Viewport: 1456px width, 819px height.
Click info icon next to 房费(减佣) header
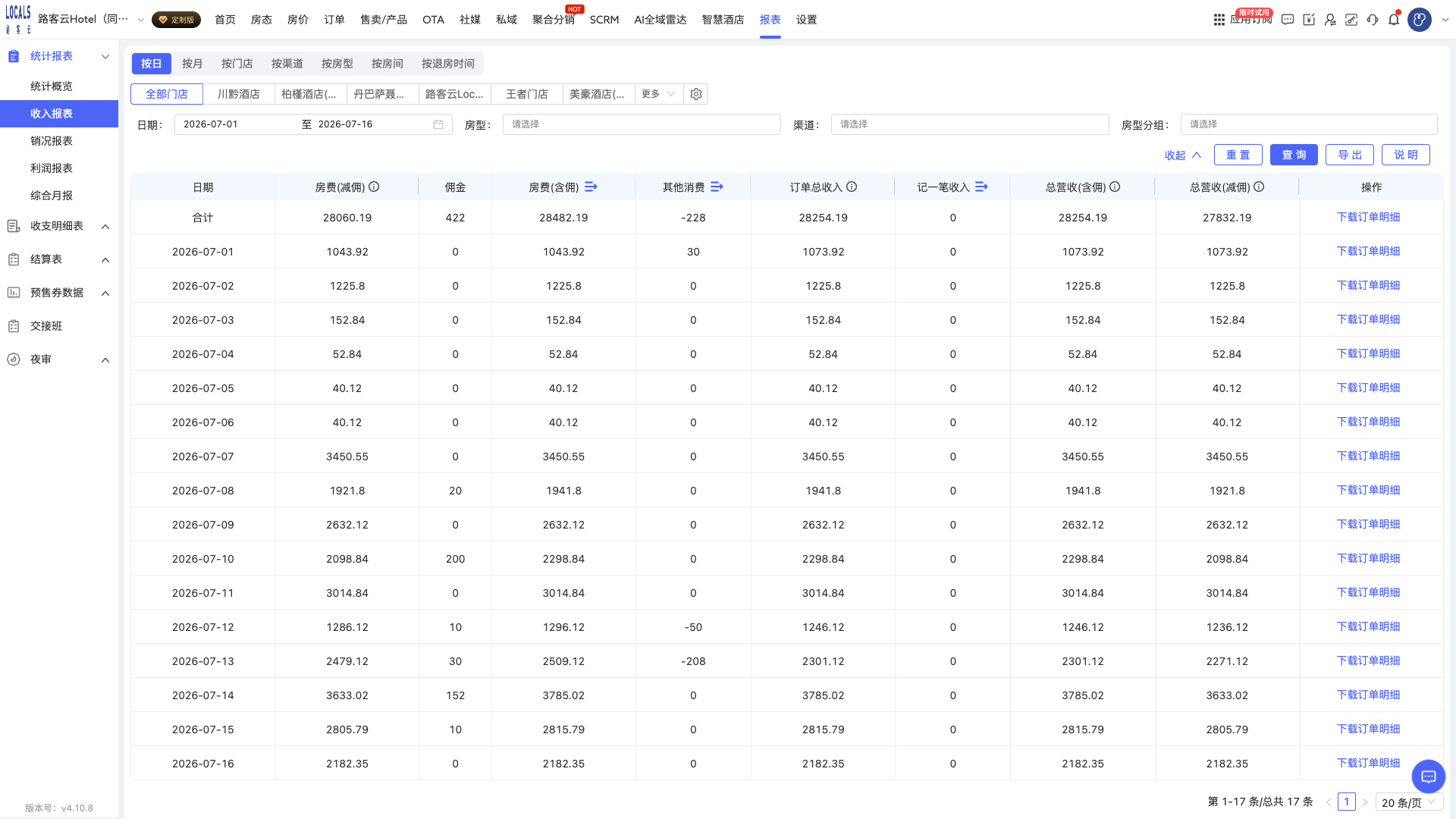click(374, 187)
